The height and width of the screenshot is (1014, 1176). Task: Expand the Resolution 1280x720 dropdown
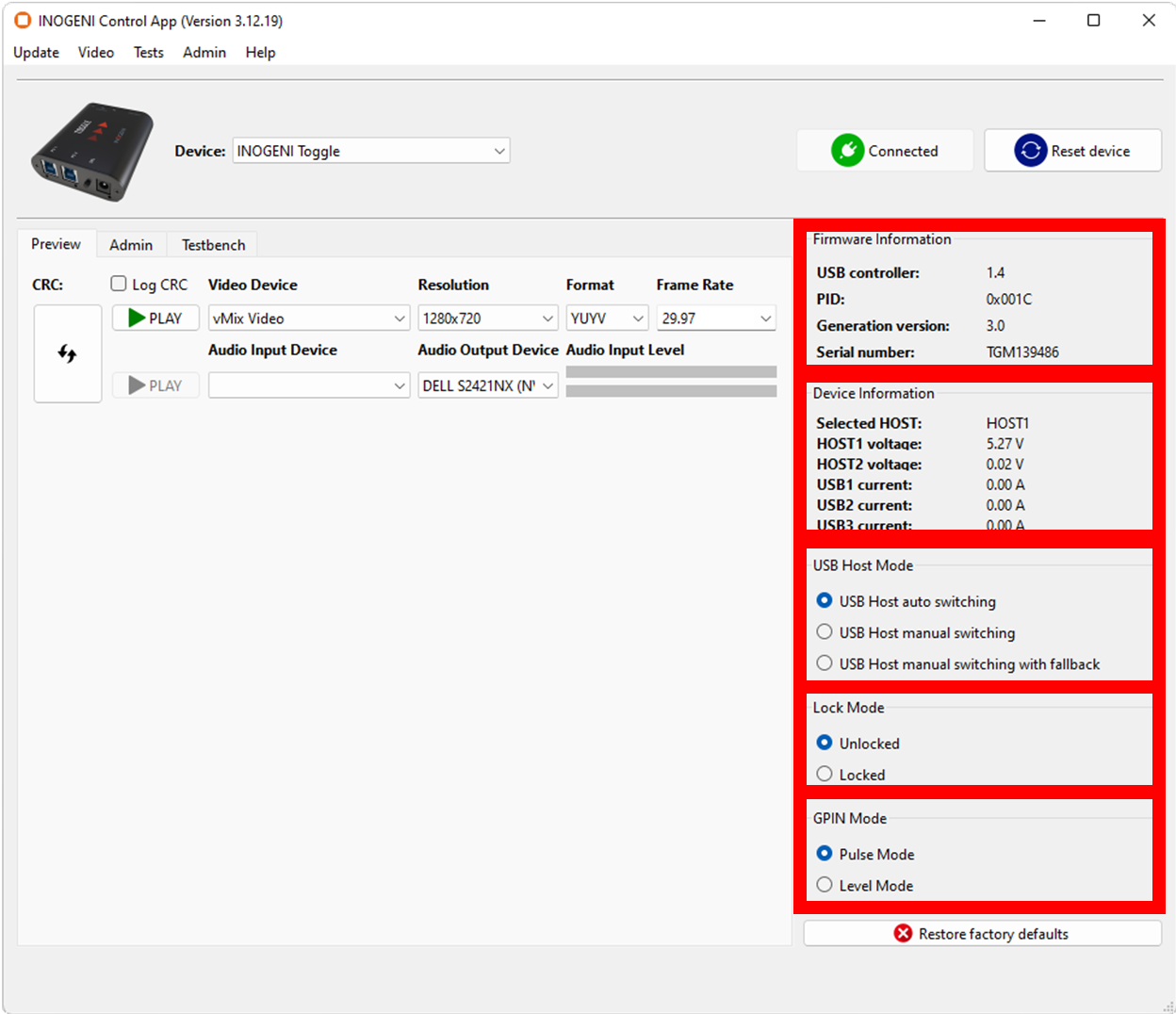coord(487,319)
